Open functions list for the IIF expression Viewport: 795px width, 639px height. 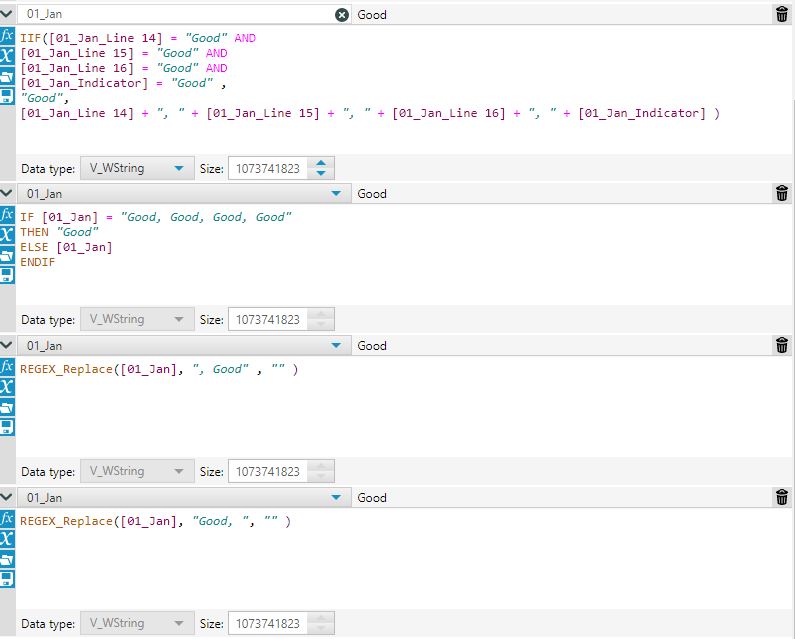[7, 35]
